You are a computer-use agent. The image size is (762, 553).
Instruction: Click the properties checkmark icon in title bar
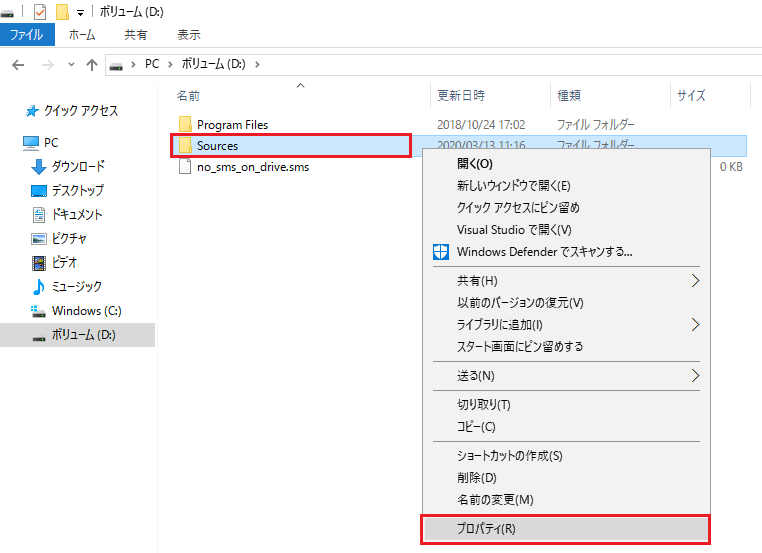pos(40,12)
